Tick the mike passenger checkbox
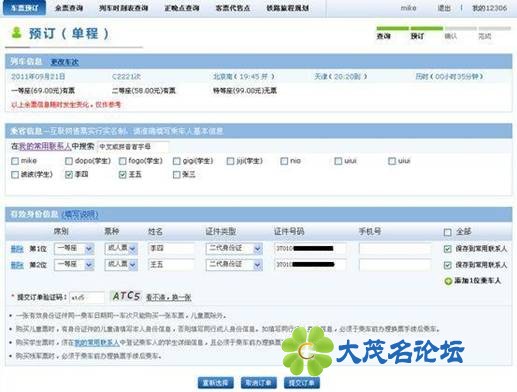Image resolution: width=517 pixels, height=392 pixels. tap(15, 161)
